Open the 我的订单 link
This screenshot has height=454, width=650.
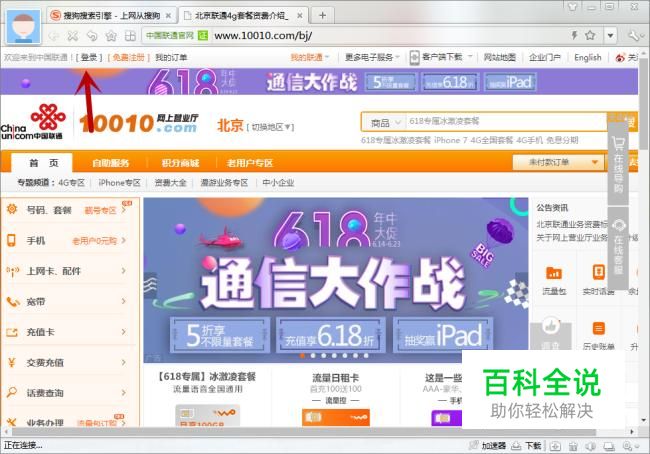coord(171,57)
